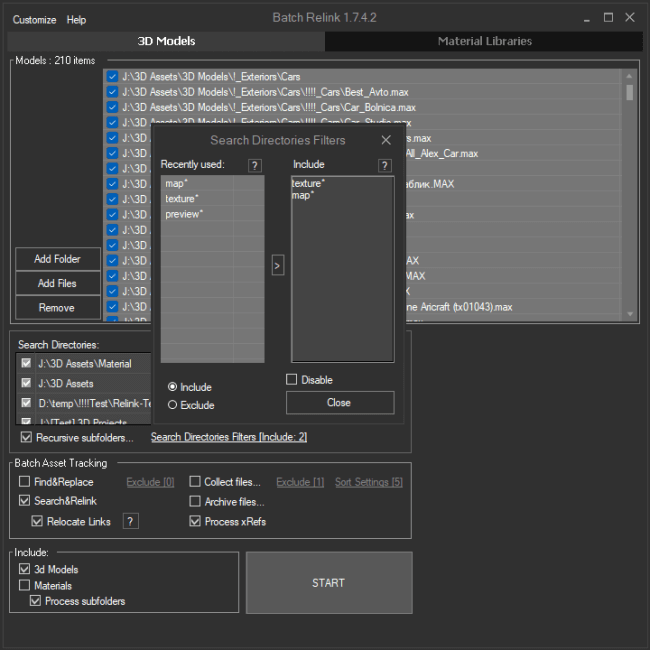Click the arrow to move filter to Include
650x650 pixels.
point(277,265)
